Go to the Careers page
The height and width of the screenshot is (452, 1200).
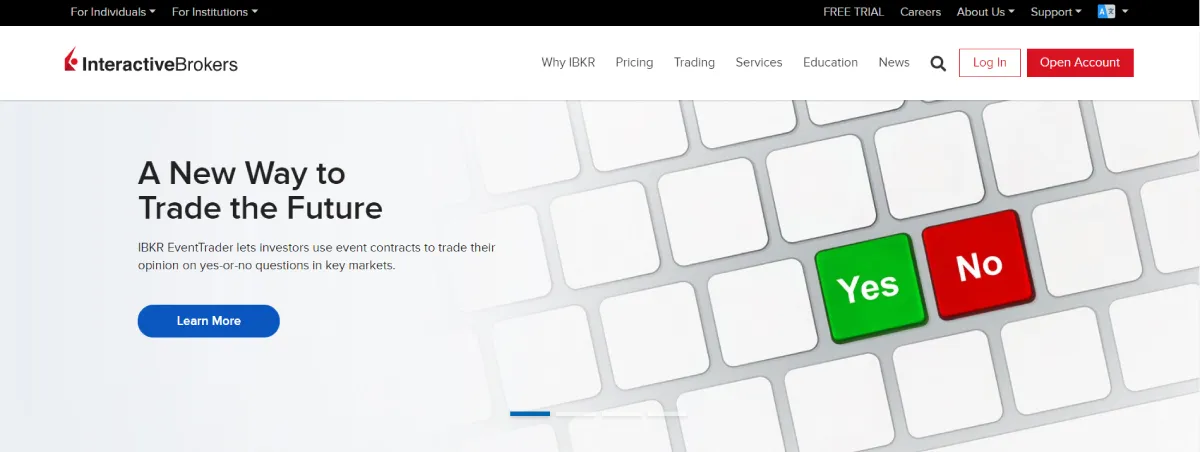click(x=920, y=12)
